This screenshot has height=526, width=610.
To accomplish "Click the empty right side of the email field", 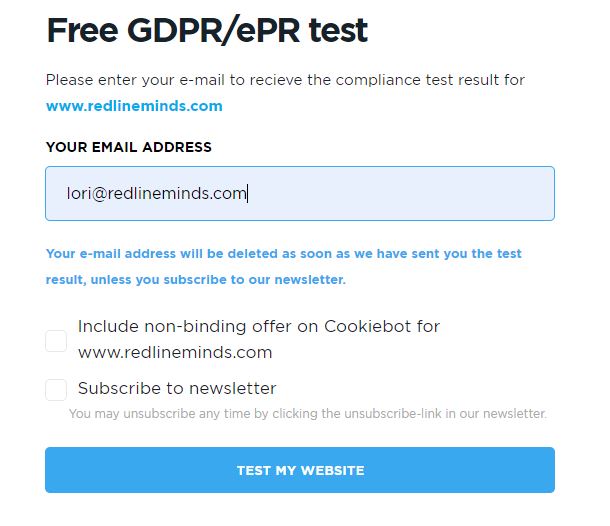I will [x=450, y=193].
